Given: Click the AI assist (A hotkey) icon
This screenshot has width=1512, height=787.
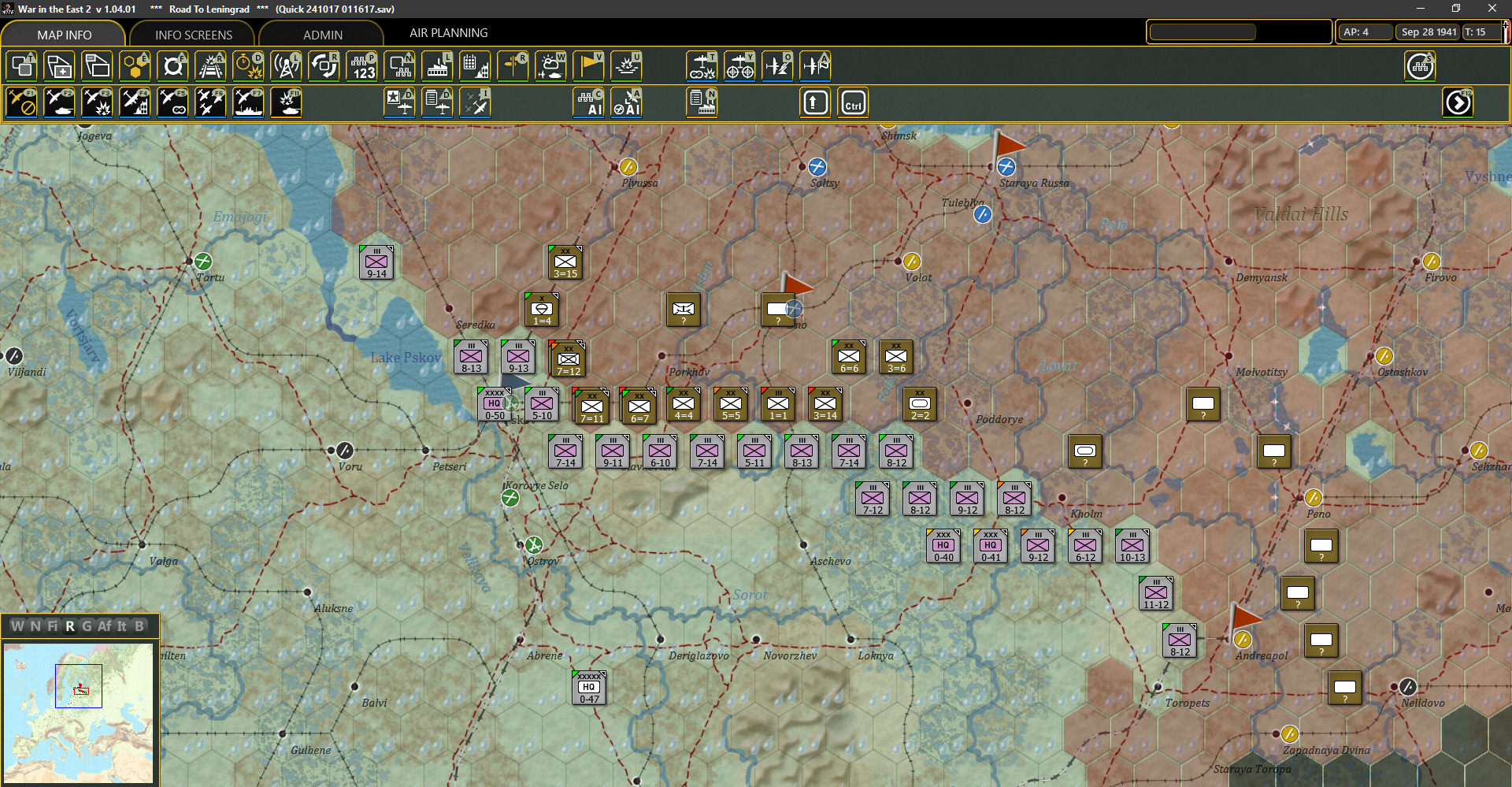Looking at the screenshot, I should click(627, 102).
